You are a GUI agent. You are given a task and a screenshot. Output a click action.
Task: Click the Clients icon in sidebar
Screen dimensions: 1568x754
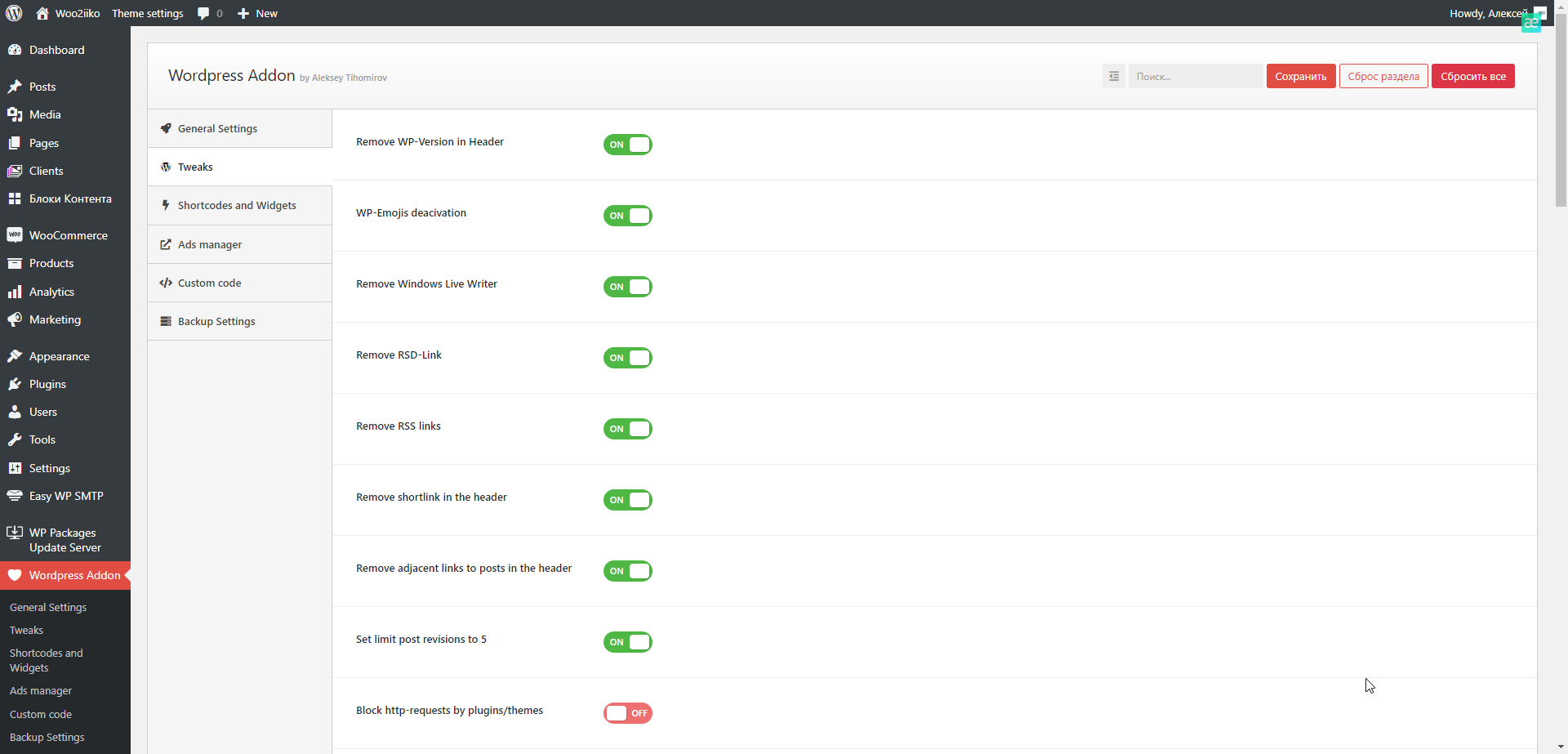(15, 171)
